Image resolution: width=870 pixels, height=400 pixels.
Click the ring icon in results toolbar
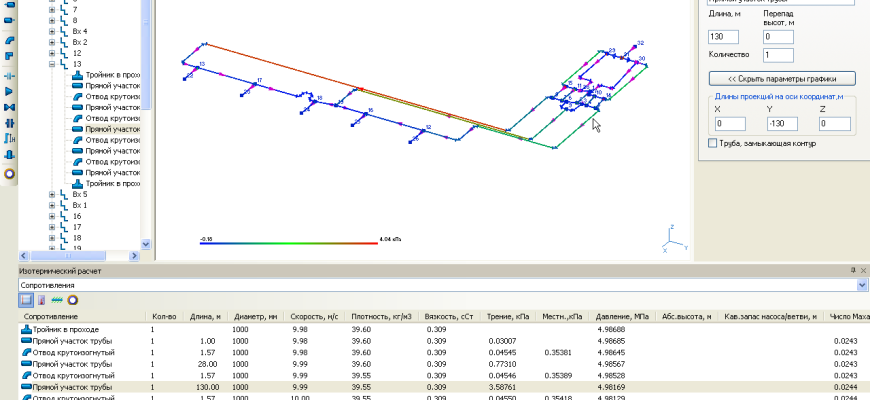[x=72, y=299]
